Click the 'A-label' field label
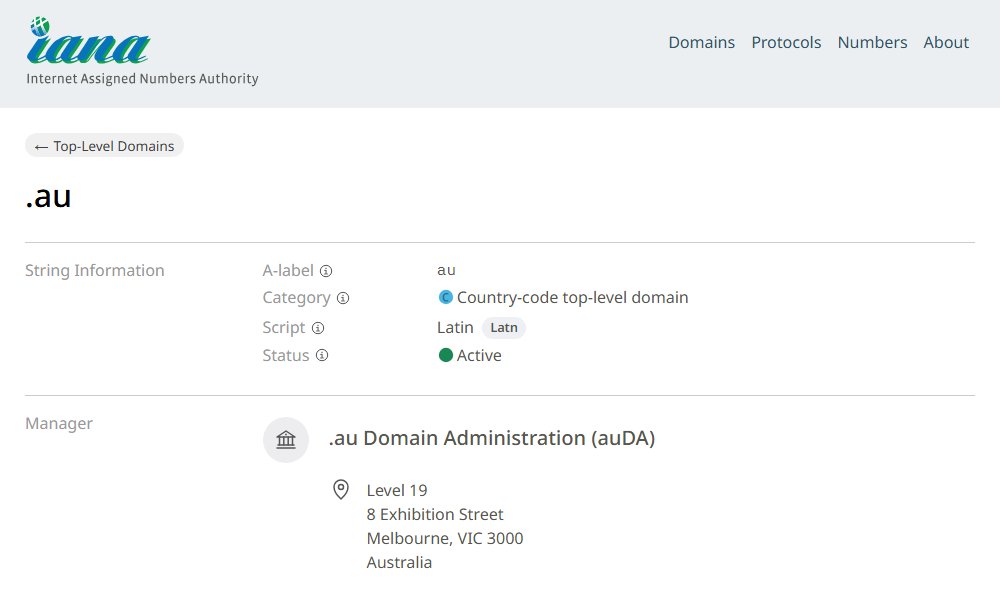 point(288,270)
